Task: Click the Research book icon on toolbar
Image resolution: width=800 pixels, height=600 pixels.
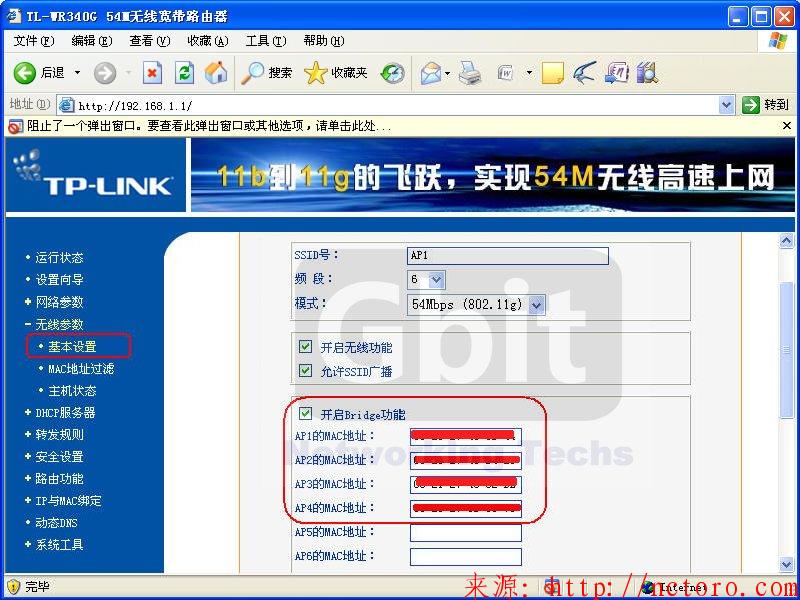Action: (616, 73)
